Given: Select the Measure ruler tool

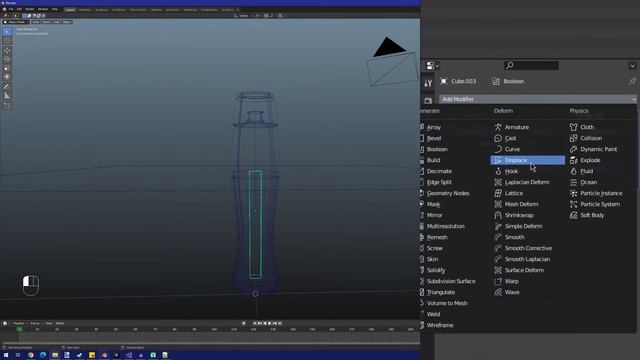Looking at the screenshot, I should (7, 96).
